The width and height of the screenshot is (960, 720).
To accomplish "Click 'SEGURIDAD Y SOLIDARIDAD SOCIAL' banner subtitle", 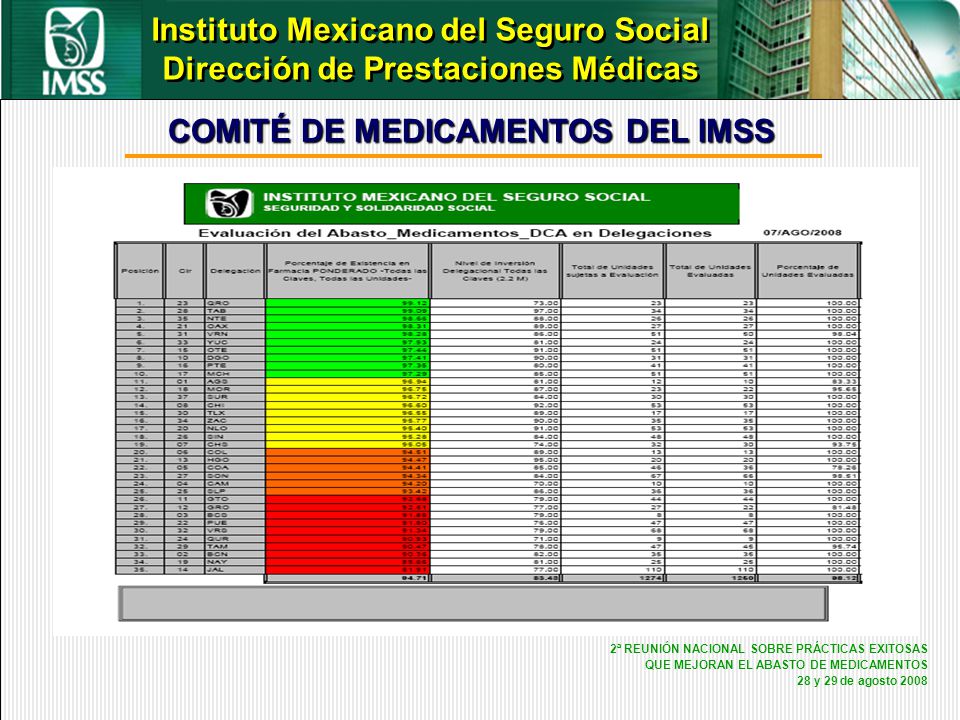I will [x=378, y=208].
